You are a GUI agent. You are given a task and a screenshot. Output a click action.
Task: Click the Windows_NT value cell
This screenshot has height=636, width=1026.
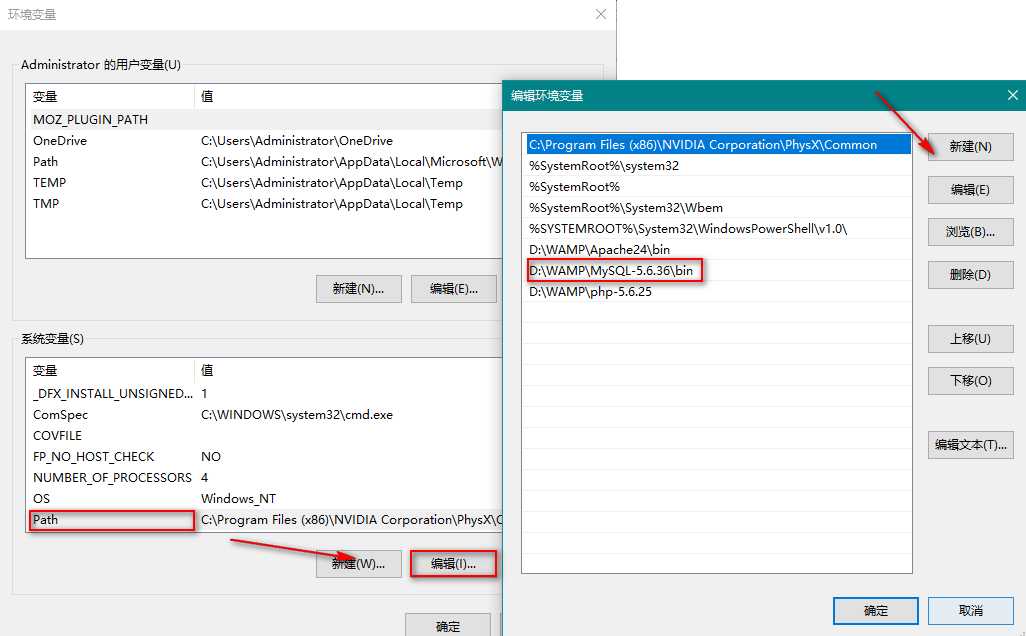tap(238, 498)
